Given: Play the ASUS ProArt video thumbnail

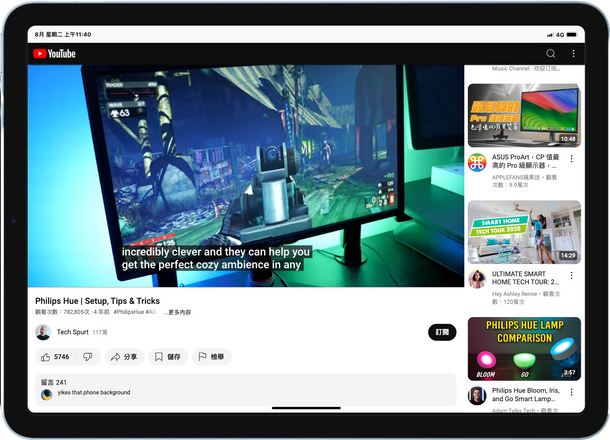Looking at the screenshot, I should click(523, 115).
